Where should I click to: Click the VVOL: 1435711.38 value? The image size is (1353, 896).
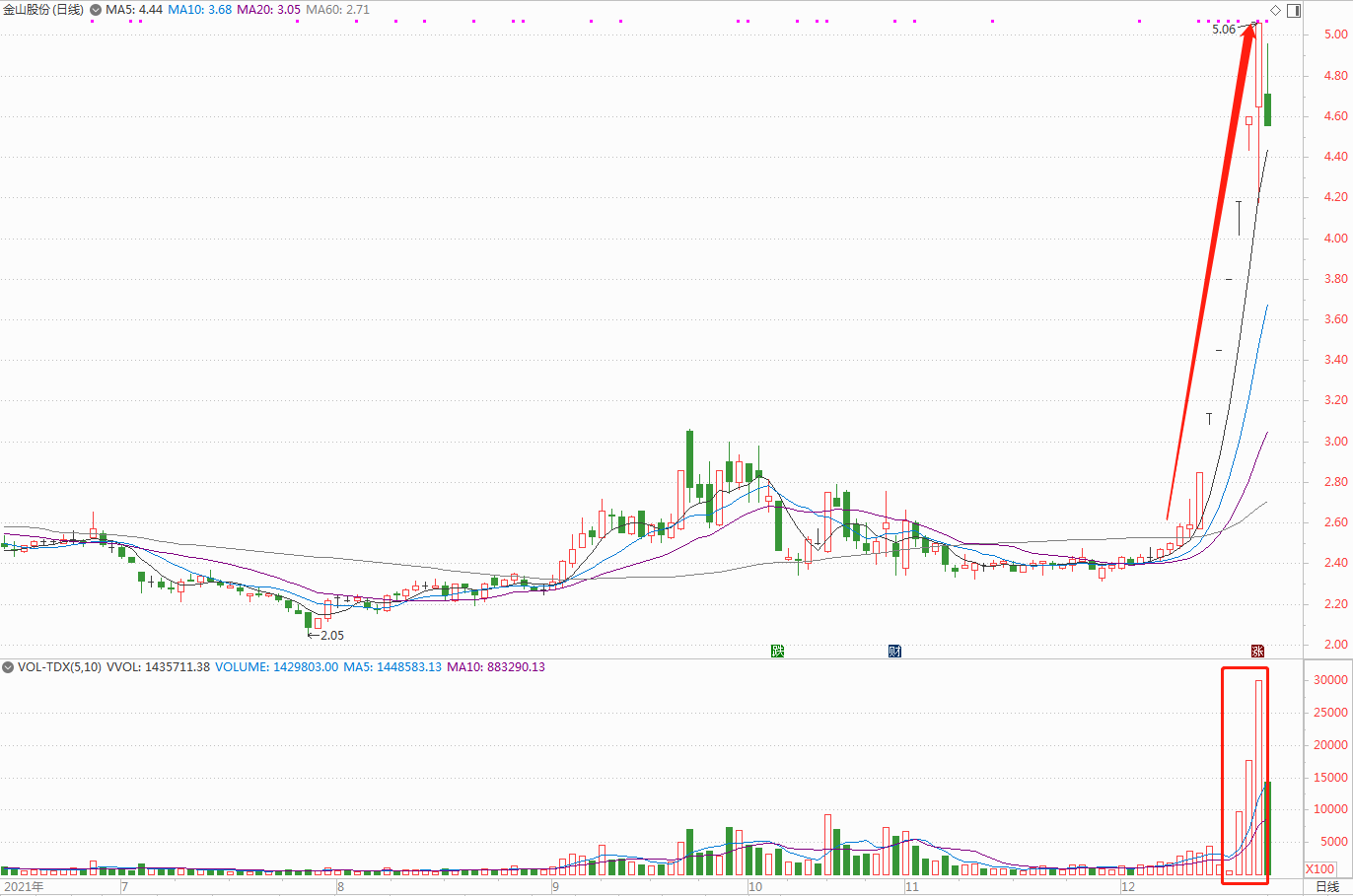pos(158,667)
